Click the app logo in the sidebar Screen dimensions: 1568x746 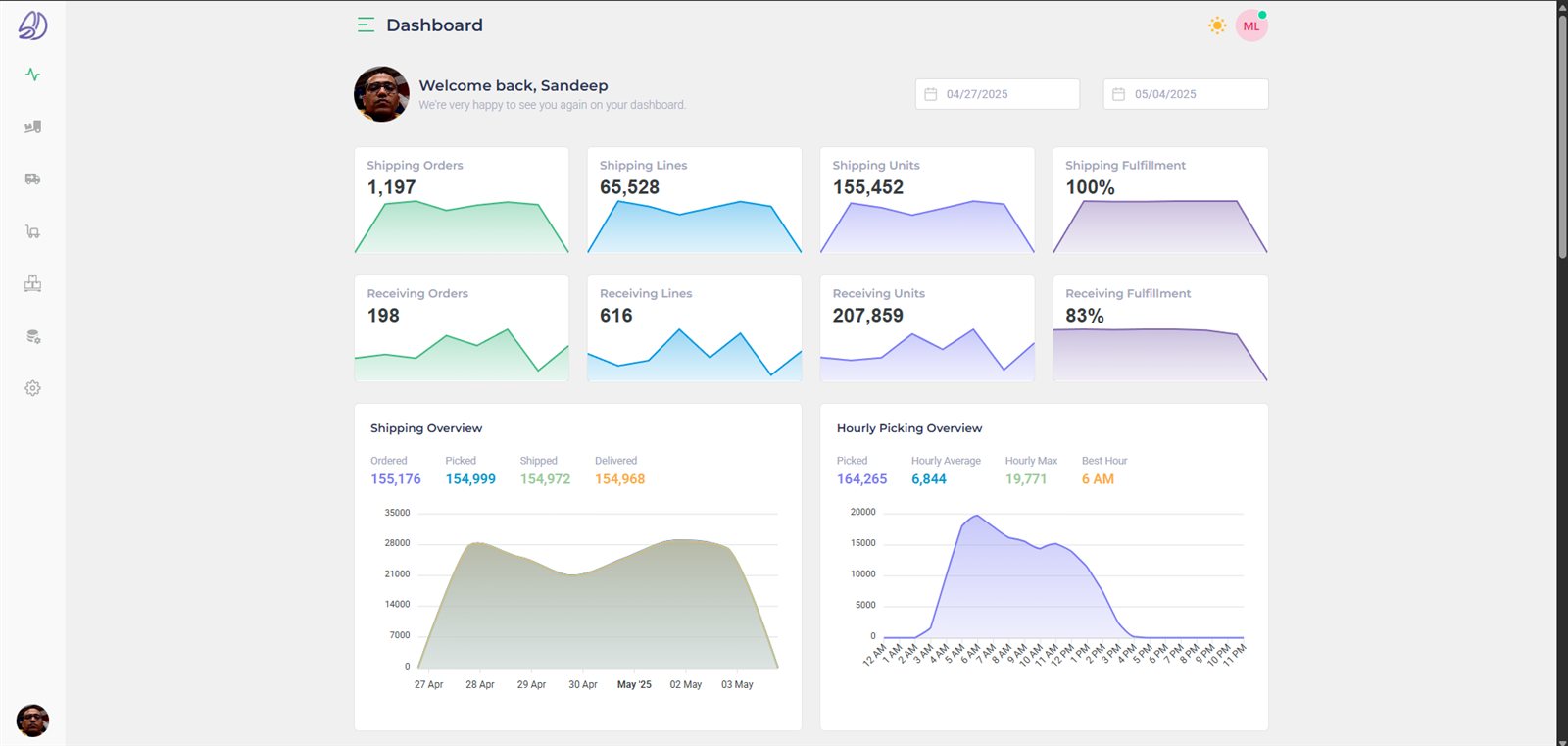(x=32, y=25)
